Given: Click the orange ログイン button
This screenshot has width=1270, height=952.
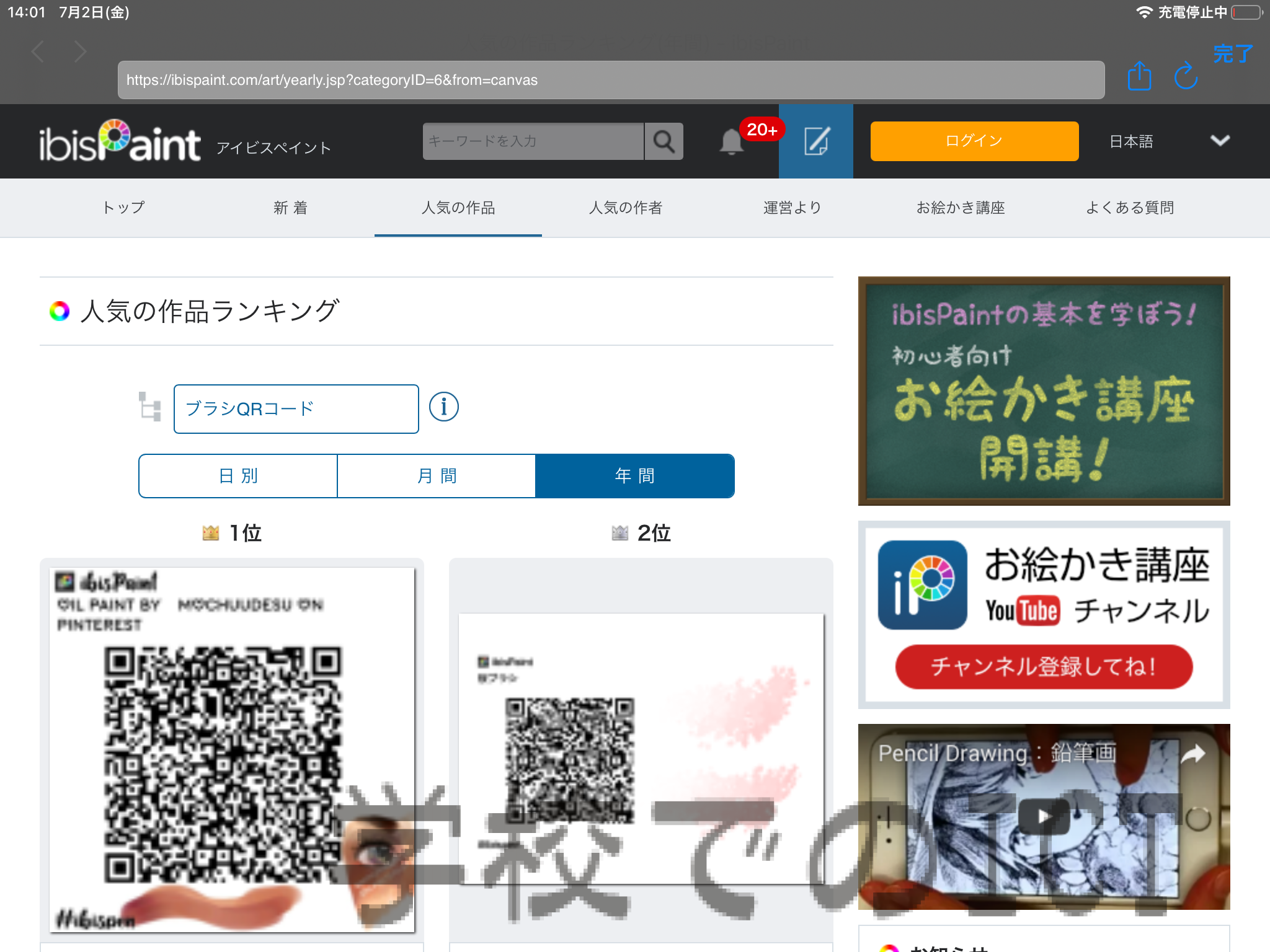Looking at the screenshot, I should coord(974,141).
